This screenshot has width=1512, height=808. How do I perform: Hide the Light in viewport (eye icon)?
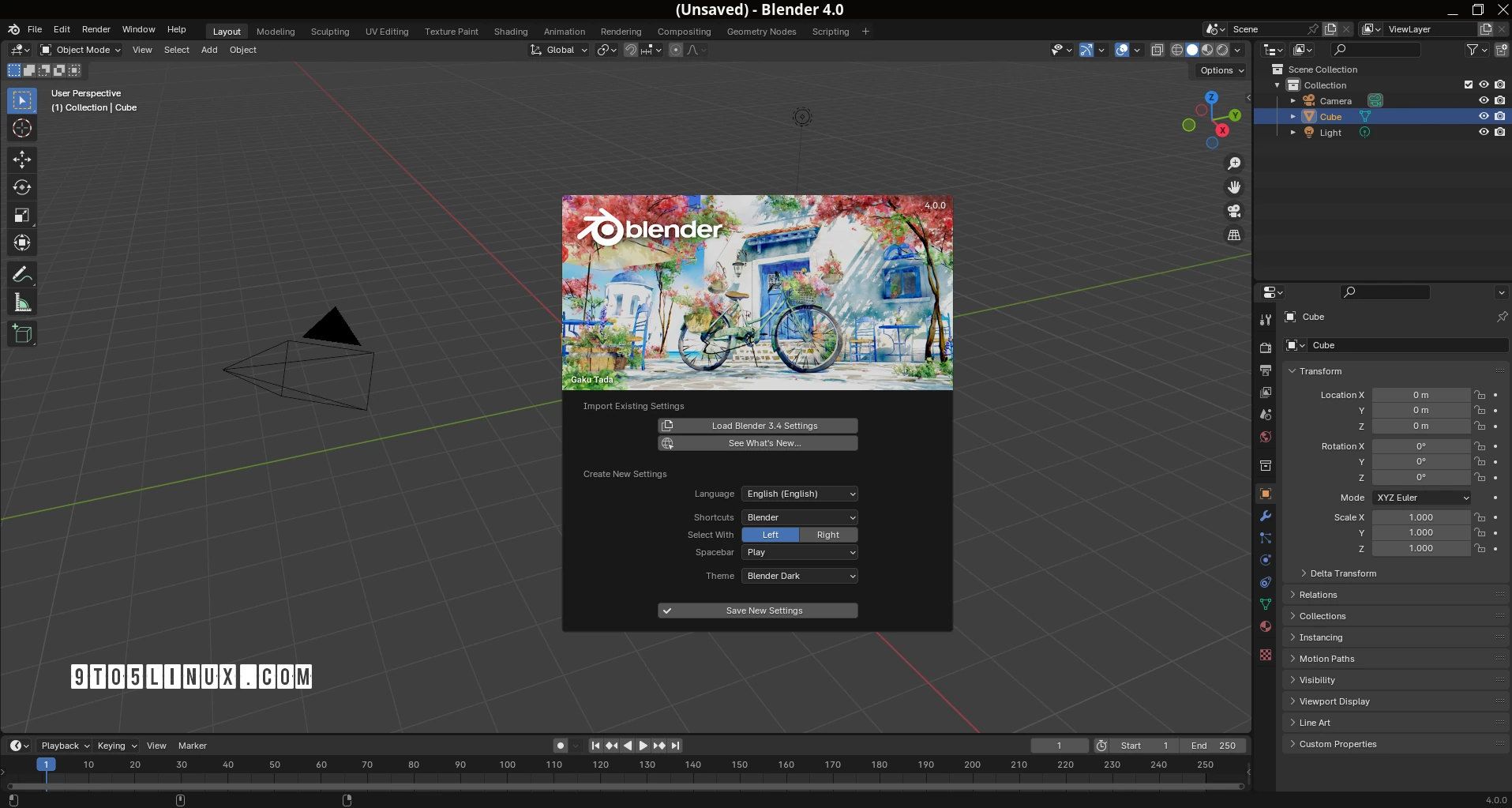click(1484, 132)
